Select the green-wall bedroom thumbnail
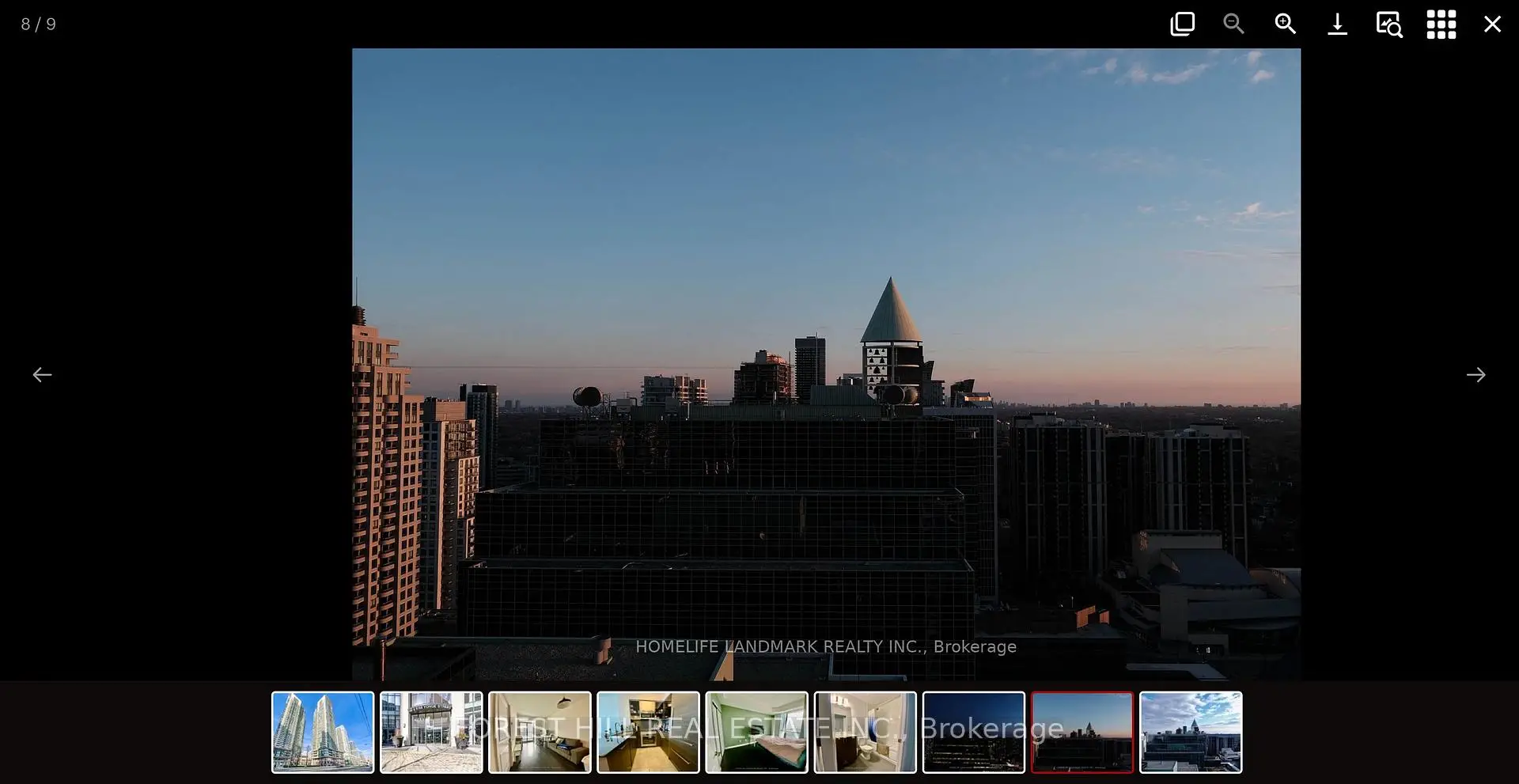Screen dimensions: 1519x784 click(x=756, y=732)
